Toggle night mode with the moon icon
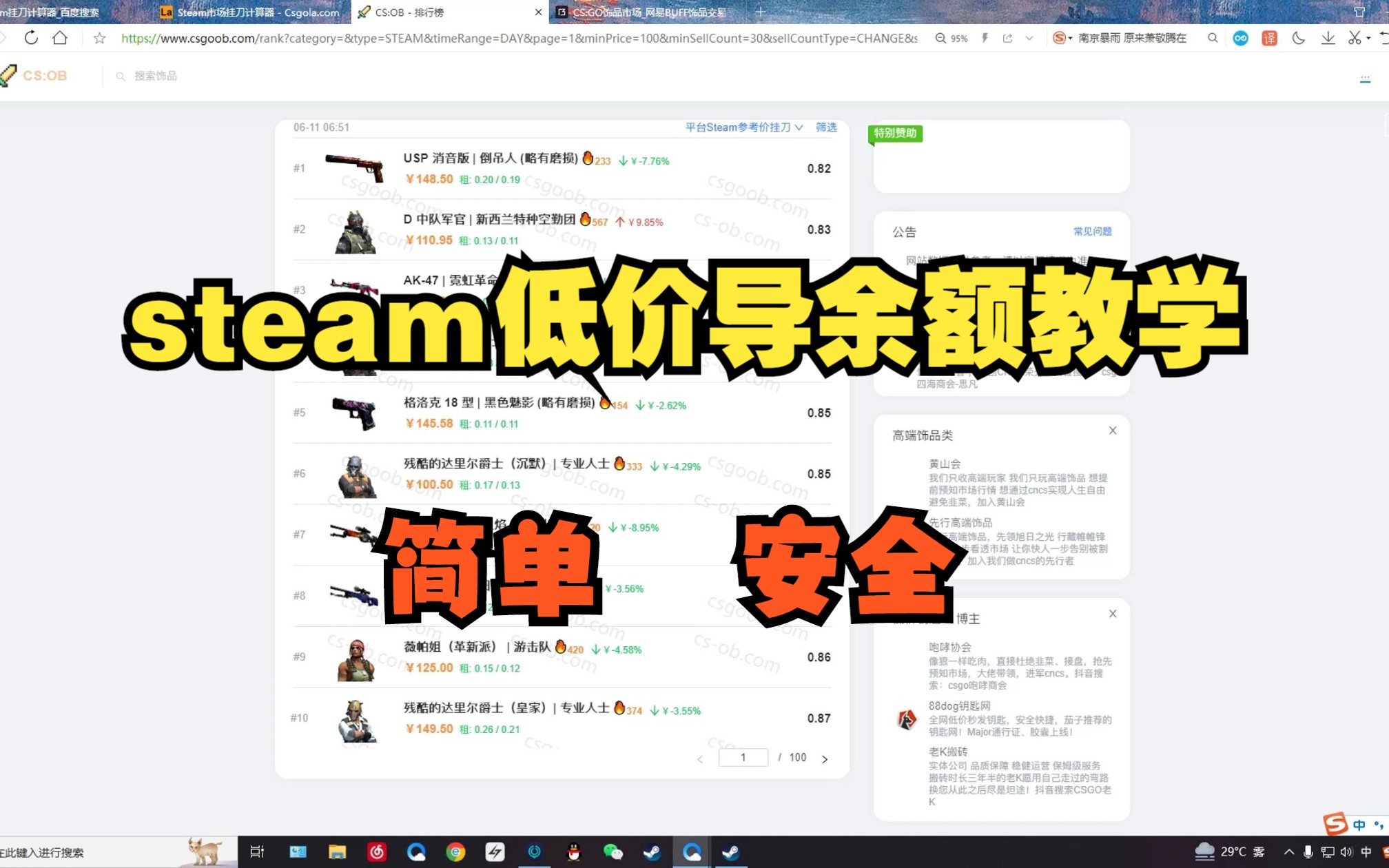The height and width of the screenshot is (868, 1389). [1298, 38]
